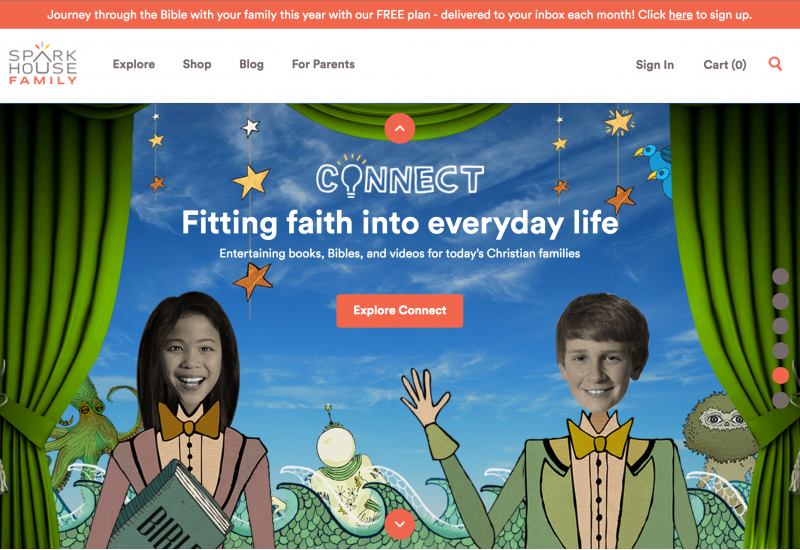Click the Sparkhouse Family logo

pos(43,64)
